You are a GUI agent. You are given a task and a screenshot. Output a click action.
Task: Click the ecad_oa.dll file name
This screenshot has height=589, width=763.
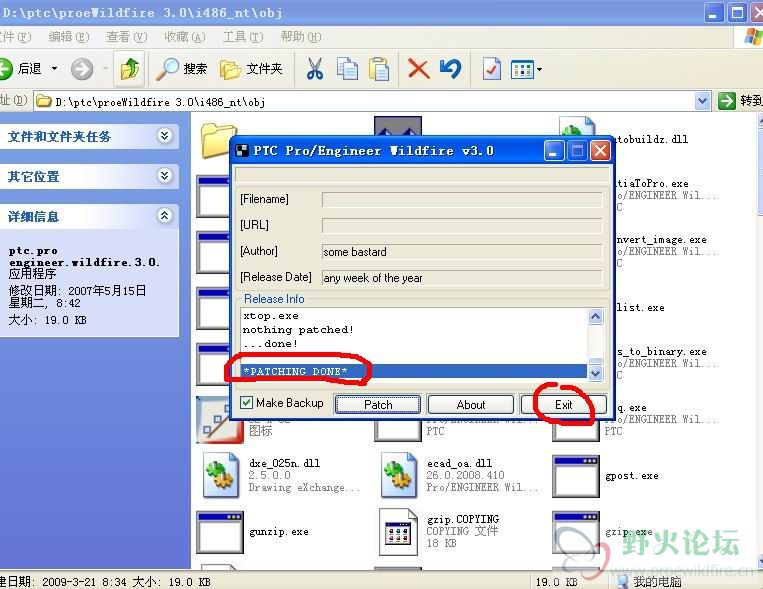[x=459, y=463]
